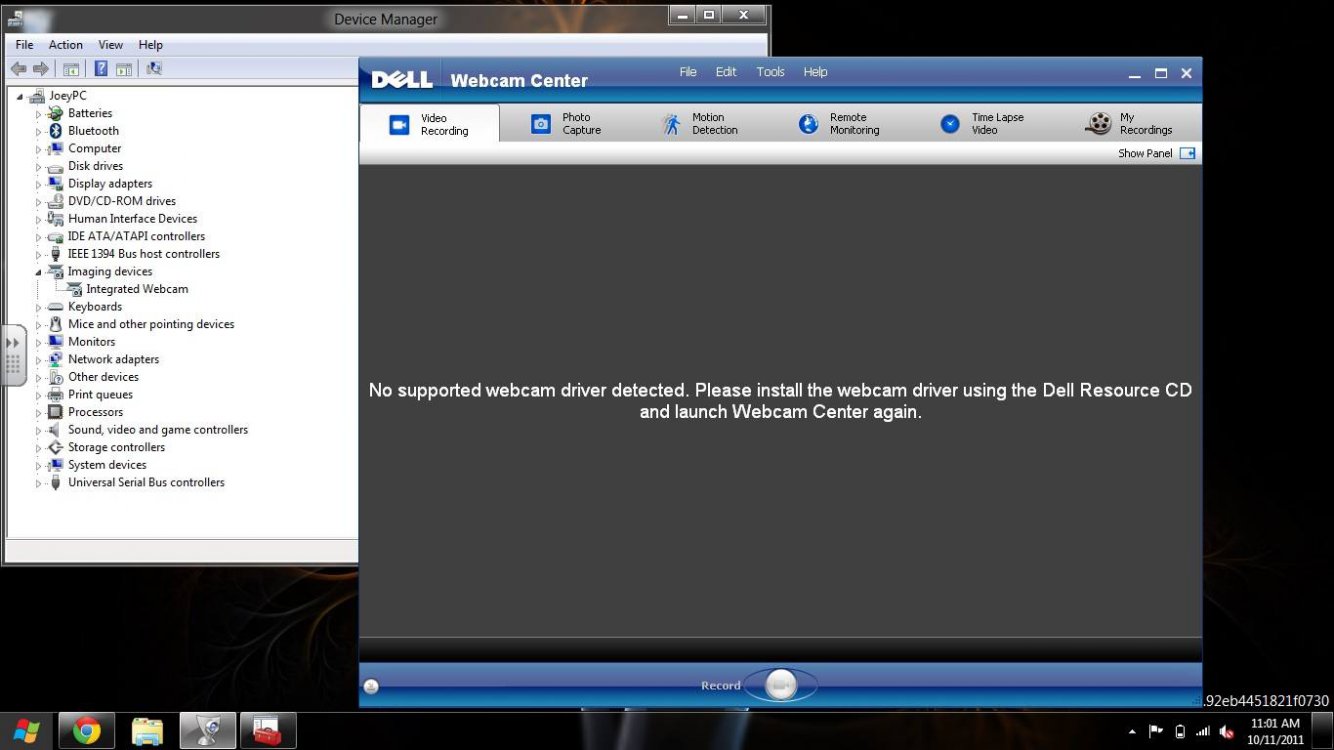Screen dimensions: 1334x750
Task: Collapse the Imaging devices node
Action: point(39,272)
